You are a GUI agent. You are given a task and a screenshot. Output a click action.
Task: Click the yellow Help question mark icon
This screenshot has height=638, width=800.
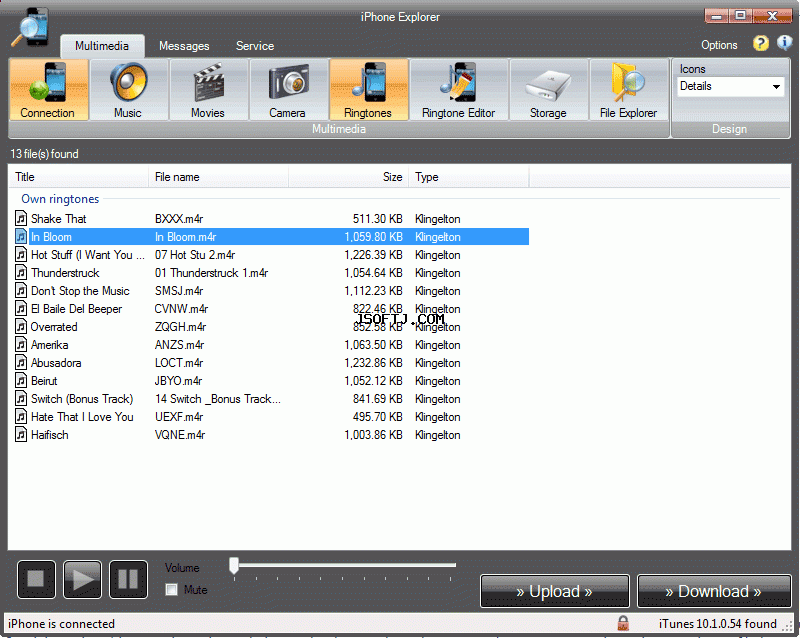pos(760,43)
